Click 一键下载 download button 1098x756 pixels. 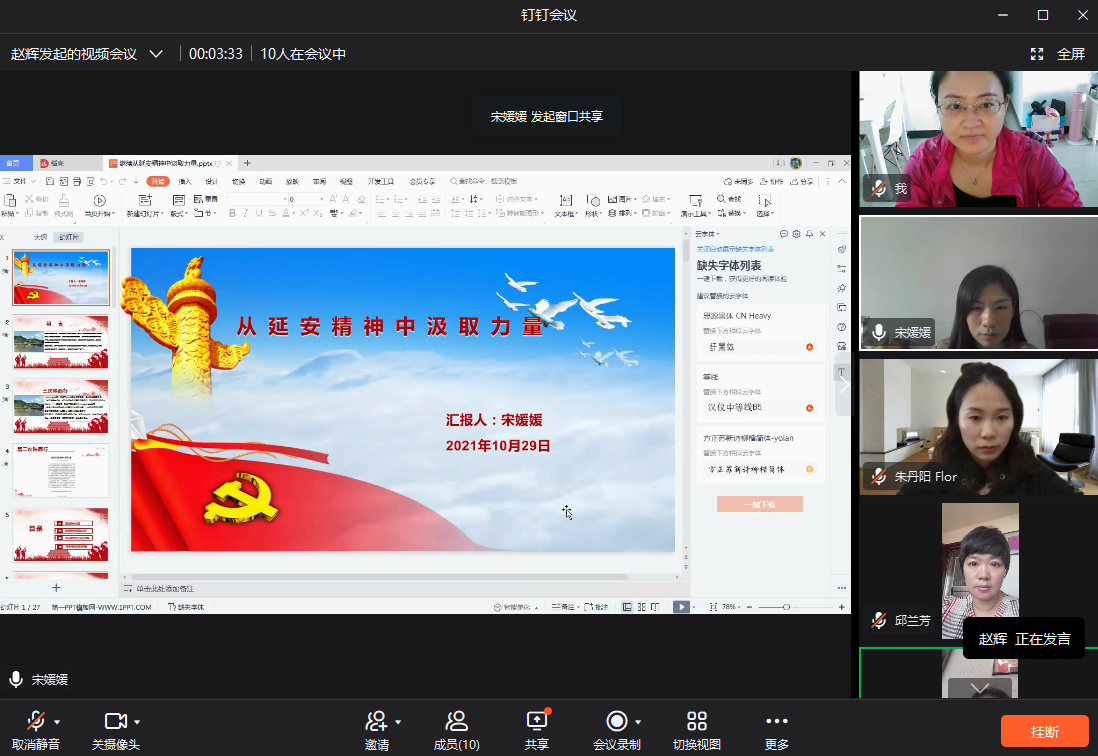(x=760, y=504)
